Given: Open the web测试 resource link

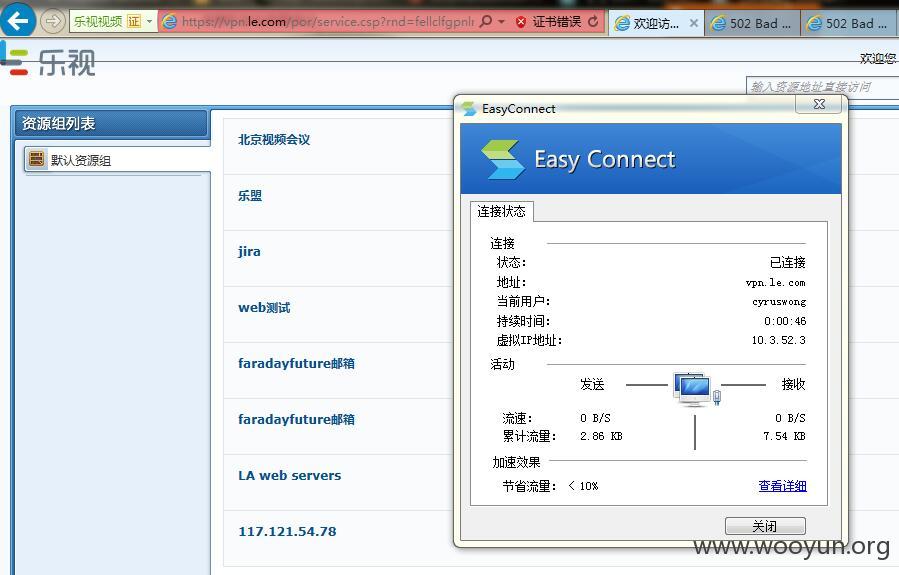Looking at the screenshot, I should (264, 307).
